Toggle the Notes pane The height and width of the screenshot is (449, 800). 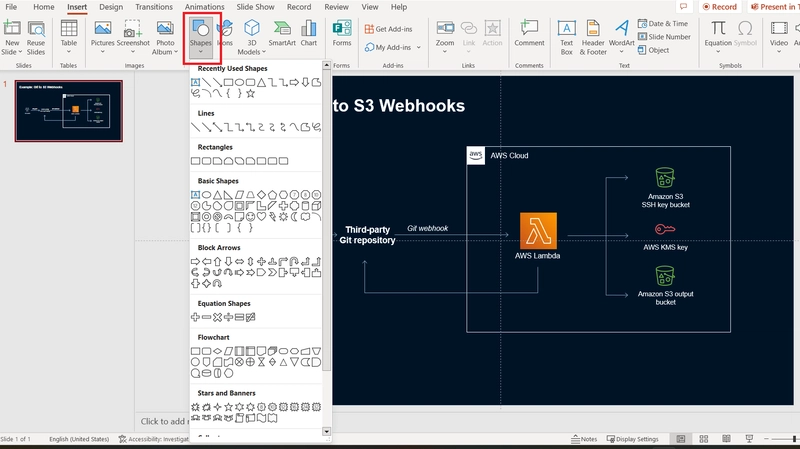(x=584, y=439)
